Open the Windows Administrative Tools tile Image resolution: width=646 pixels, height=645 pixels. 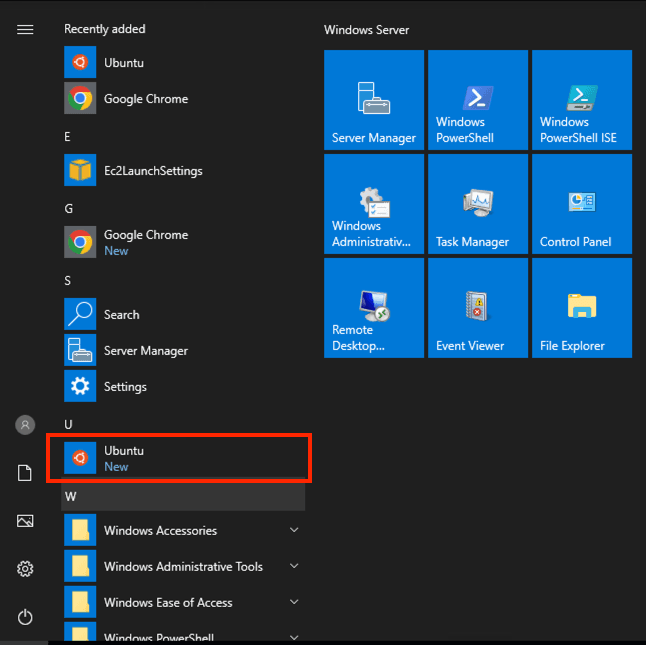pos(374,204)
